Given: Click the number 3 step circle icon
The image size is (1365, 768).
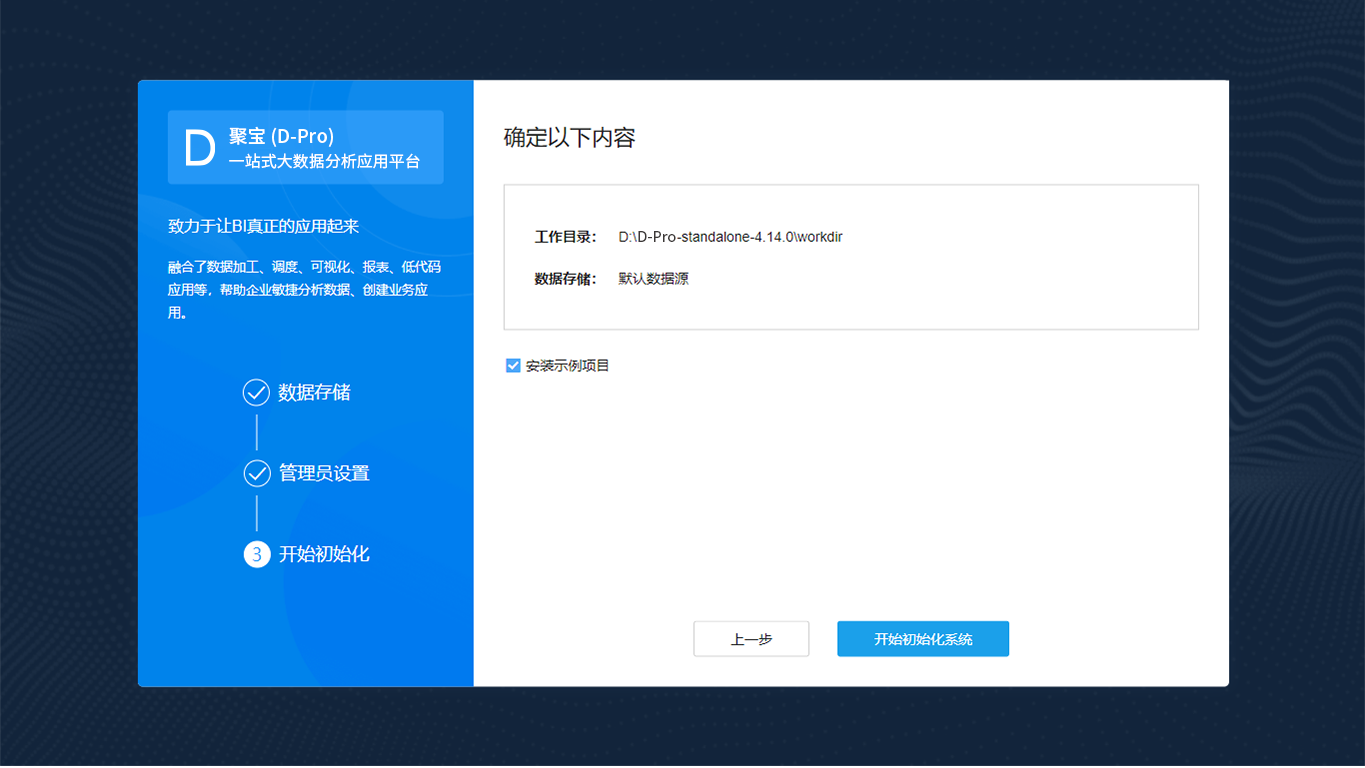Looking at the screenshot, I should [257, 554].
